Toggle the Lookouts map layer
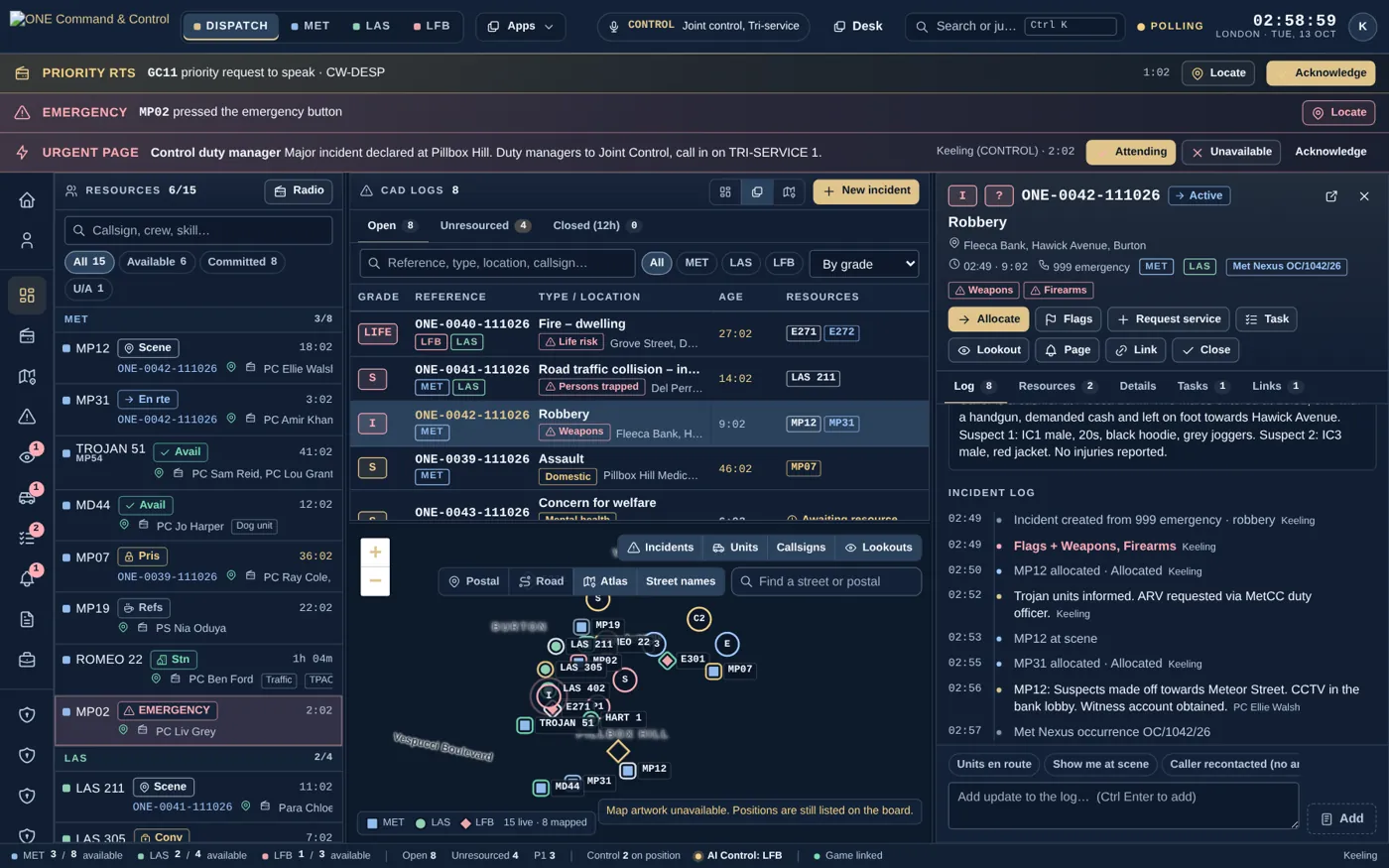1389x868 pixels. (x=878, y=548)
